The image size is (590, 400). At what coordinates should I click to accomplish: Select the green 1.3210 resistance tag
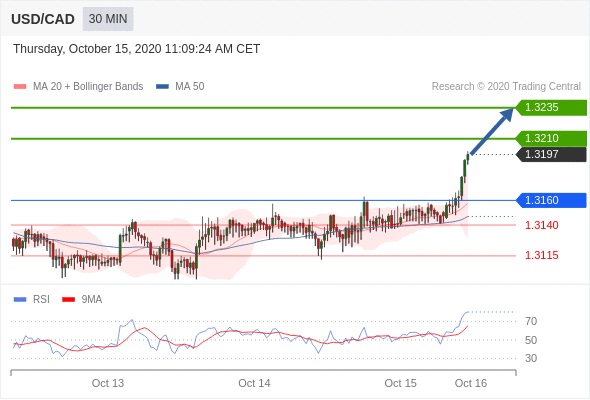click(x=551, y=138)
